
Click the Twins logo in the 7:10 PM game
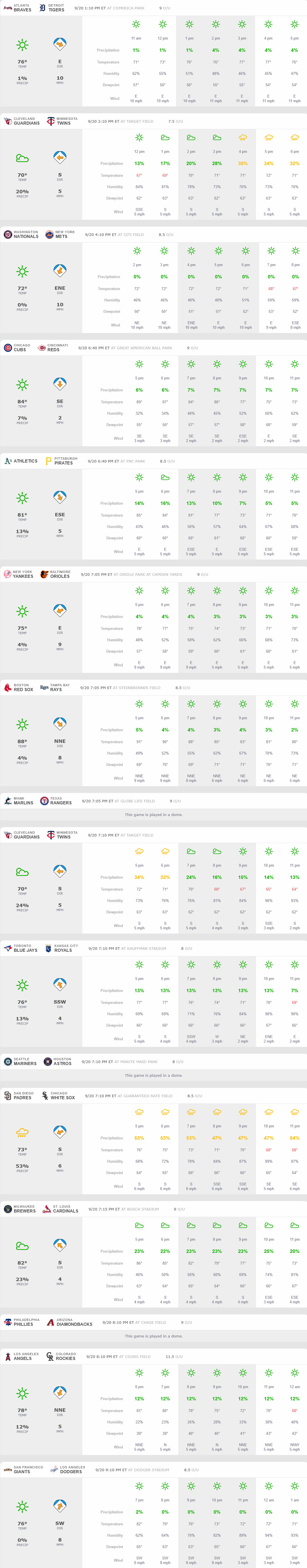tap(51, 835)
